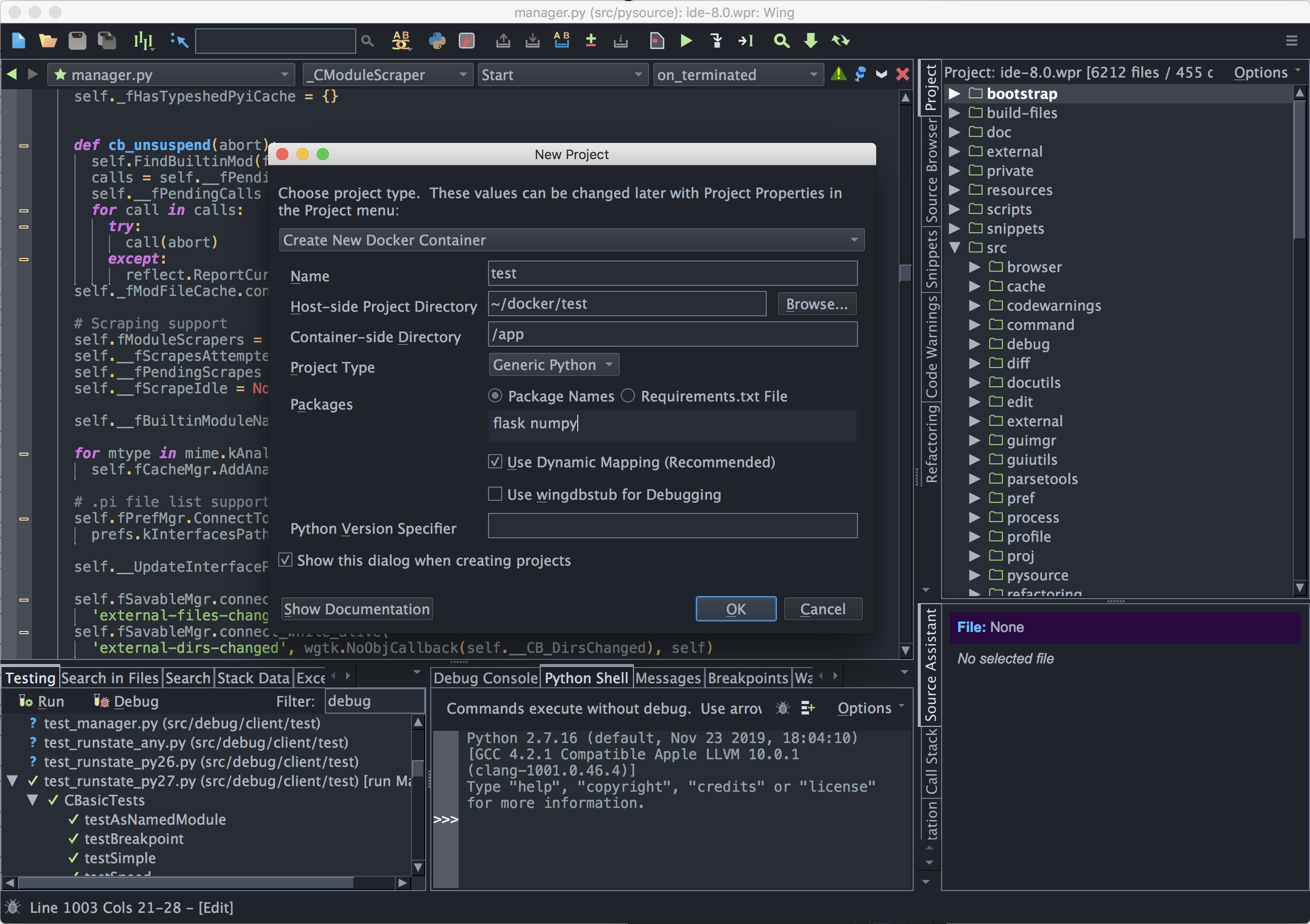This screenshot has width=1310, height=924.
Task: Click the upload tray push icon
Action: pyautogui.click(x=503, y=41)
